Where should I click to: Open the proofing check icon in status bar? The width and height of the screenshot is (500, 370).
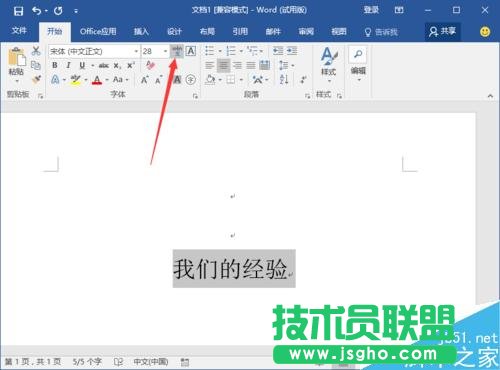point(118,362)
